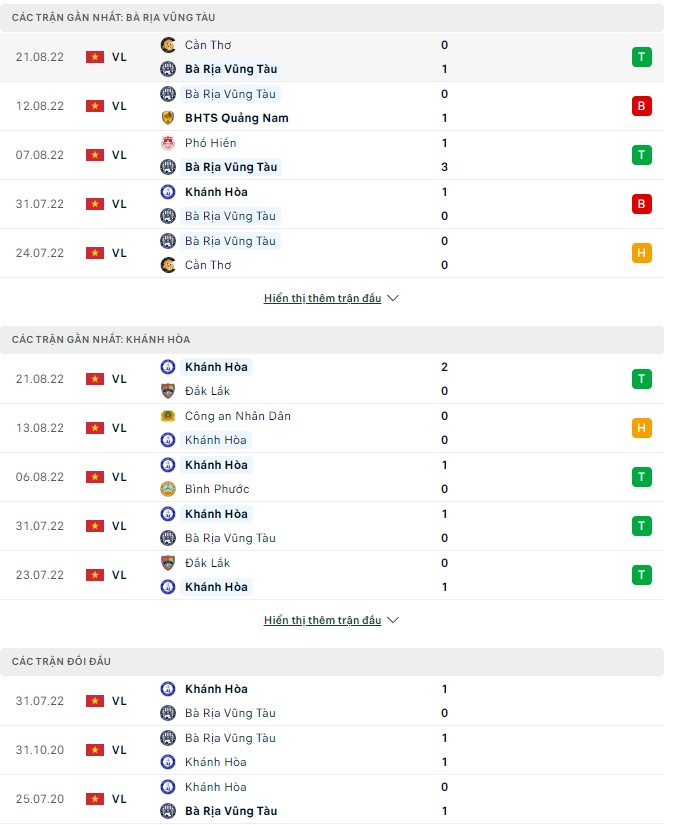Click the orange H badge for the 24.07.22 match
This screenshot has height=825, width=673.
[x=641, y=253]
